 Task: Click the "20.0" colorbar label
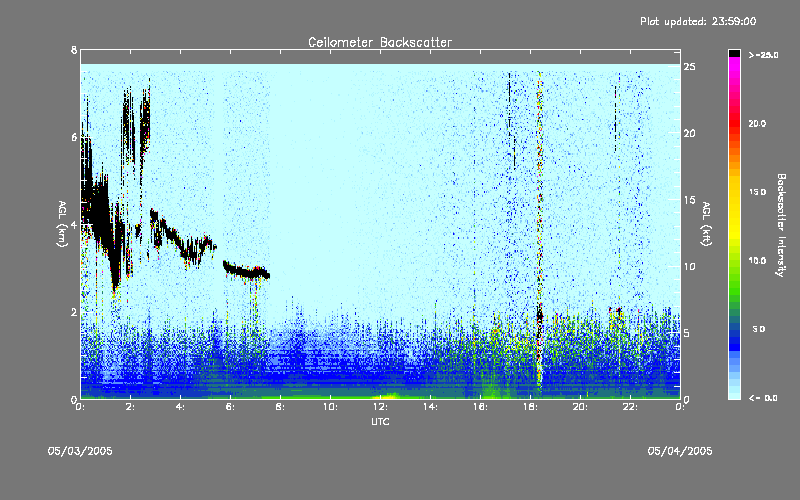(757, 123)
